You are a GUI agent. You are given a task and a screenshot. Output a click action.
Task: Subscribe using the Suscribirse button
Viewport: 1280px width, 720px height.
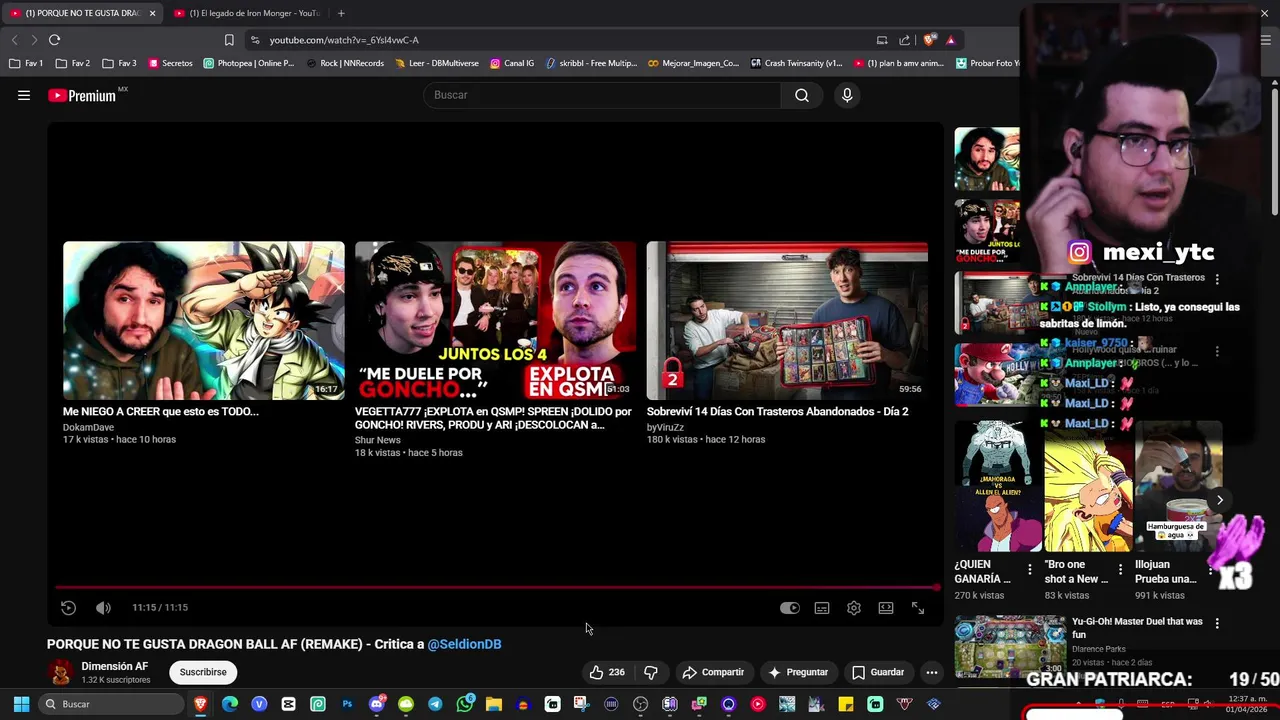click(x=203, y=672)
